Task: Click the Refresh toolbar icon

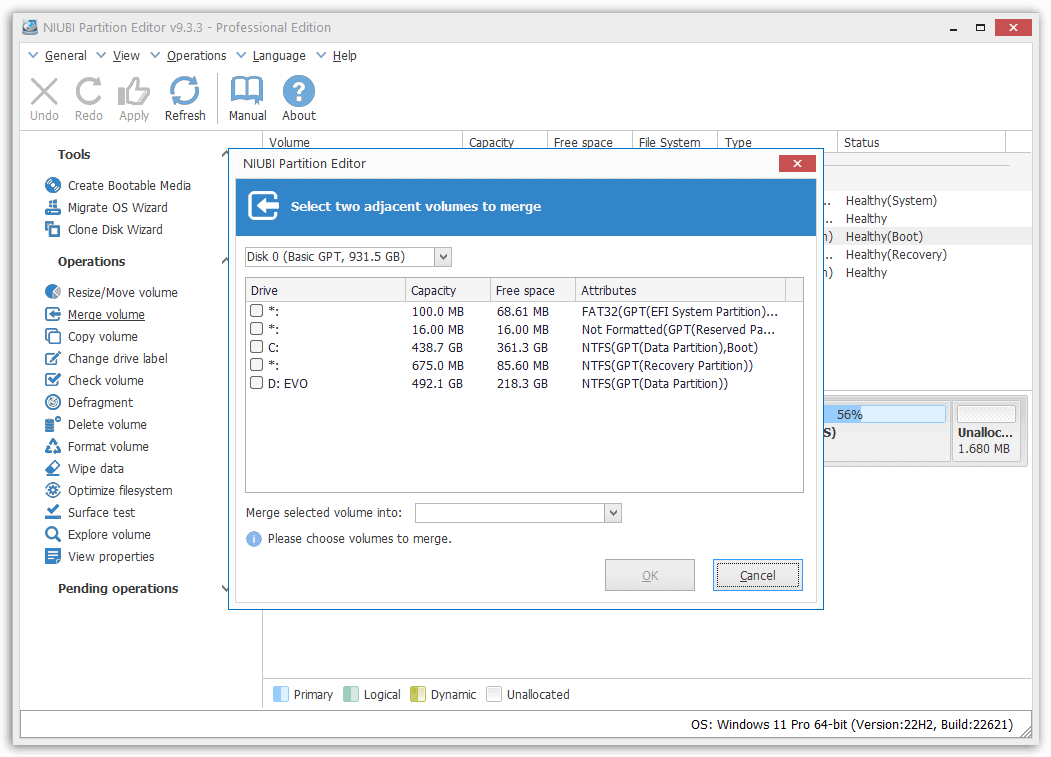Action: [x=185, y=91]
